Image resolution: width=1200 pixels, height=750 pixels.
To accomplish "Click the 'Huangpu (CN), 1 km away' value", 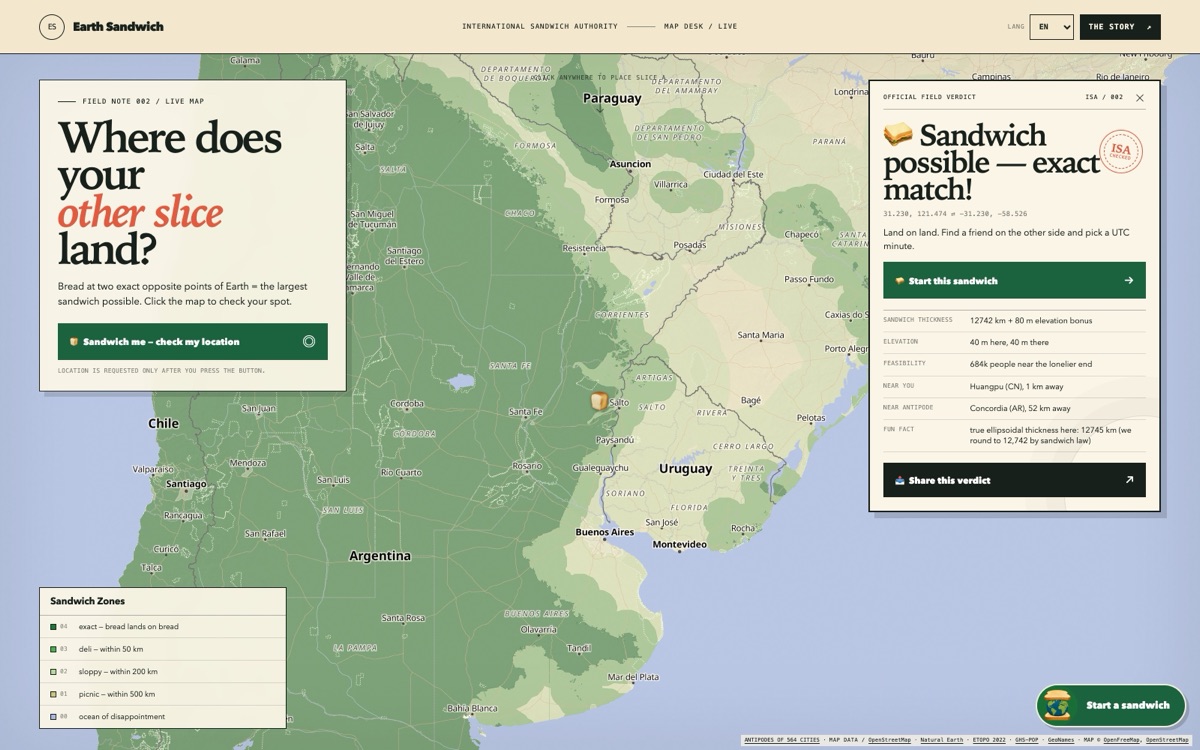I will [1018, 386].
